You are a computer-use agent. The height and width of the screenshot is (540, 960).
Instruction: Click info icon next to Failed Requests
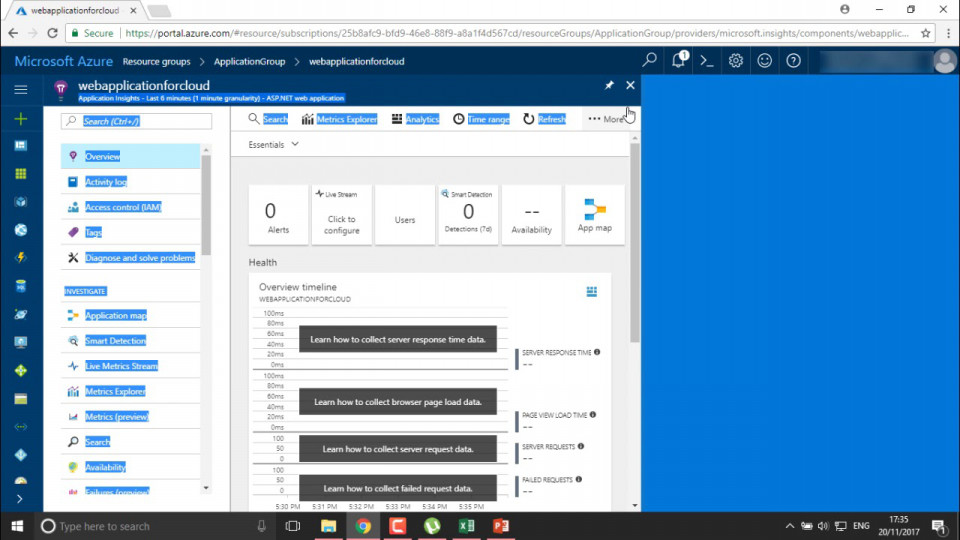[x=579, y=479]
